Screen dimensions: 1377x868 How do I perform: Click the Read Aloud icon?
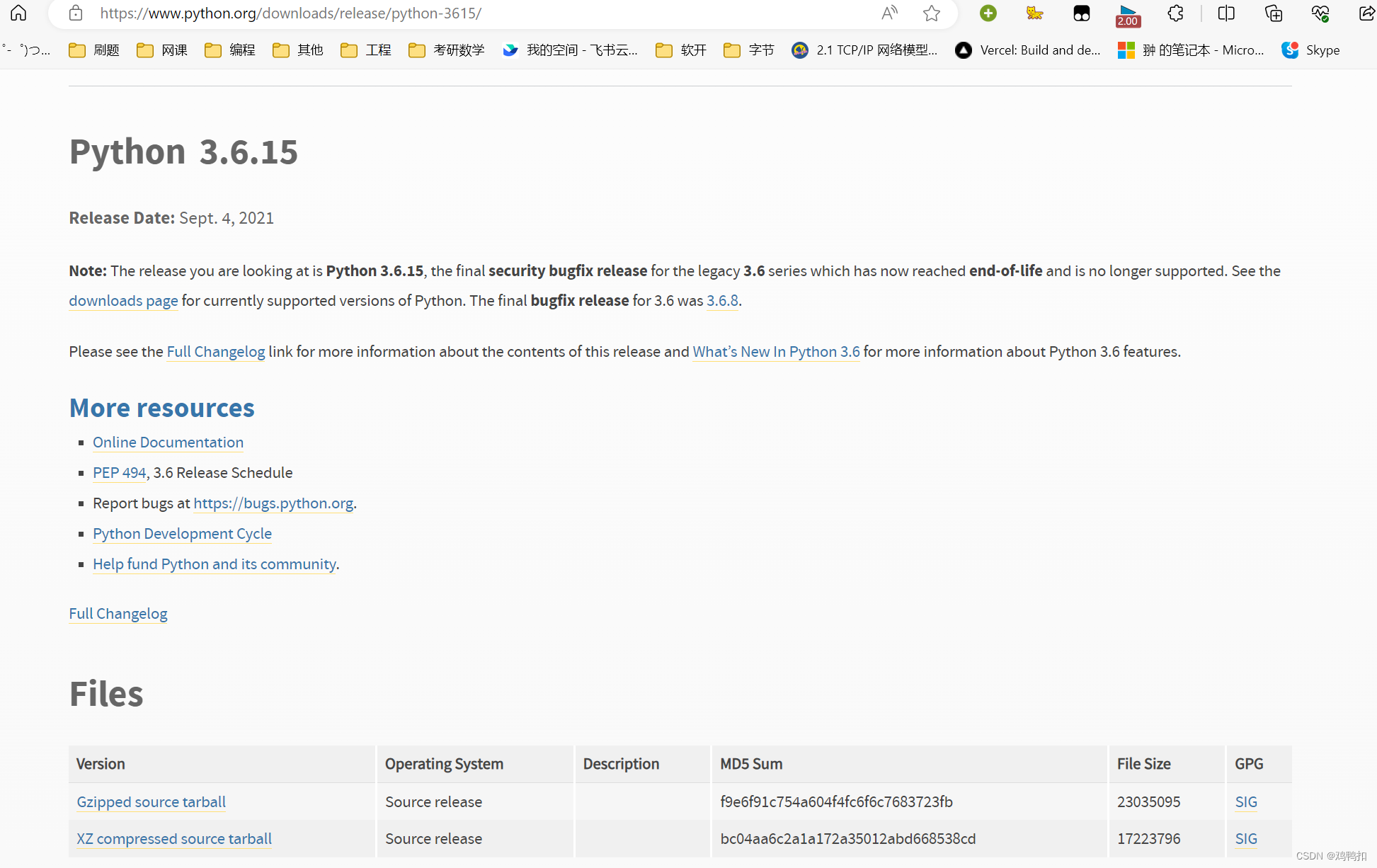pos(889,13)
